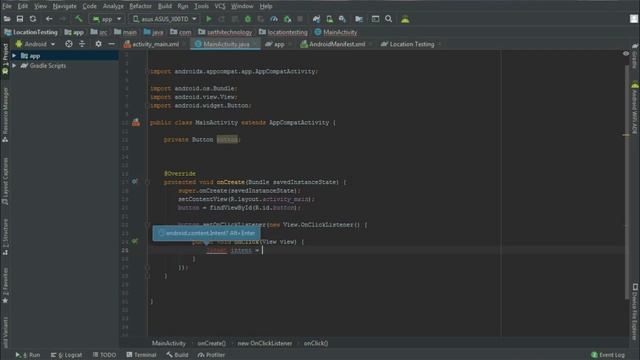Click the onCreate() breadcrumb at bottom
The width and height of the screenshot is (640, 360).
click(x=211, y=343)
